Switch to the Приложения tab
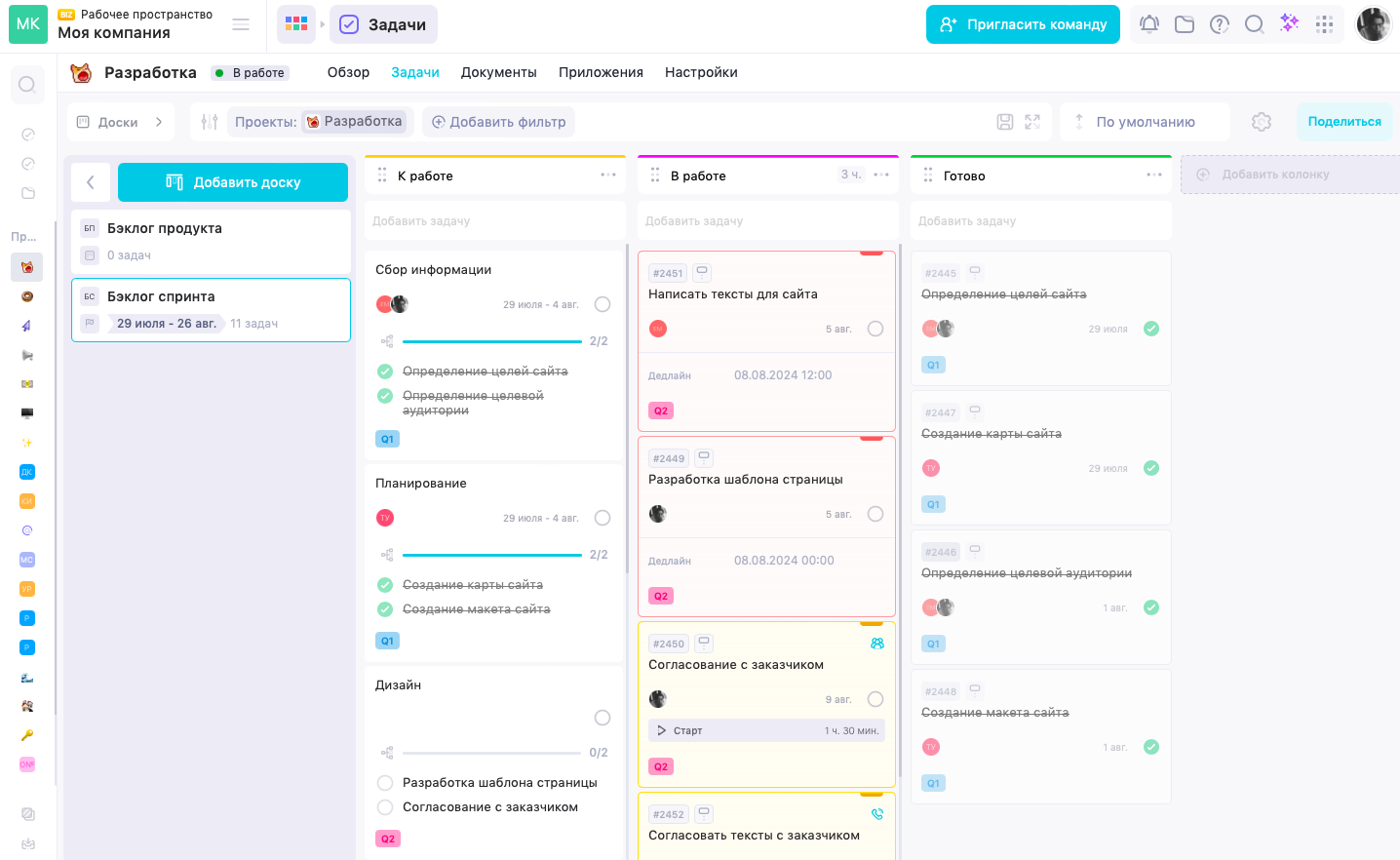Image resolution: width=1400 pixels, height=860 pixels. 601,72
